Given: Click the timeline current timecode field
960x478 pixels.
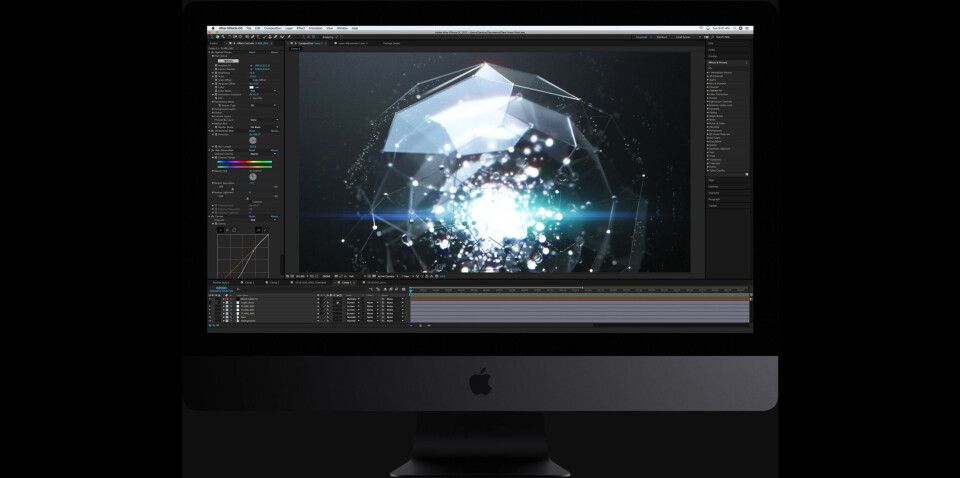Looking at the screenshot, I should tap(222, 289).
